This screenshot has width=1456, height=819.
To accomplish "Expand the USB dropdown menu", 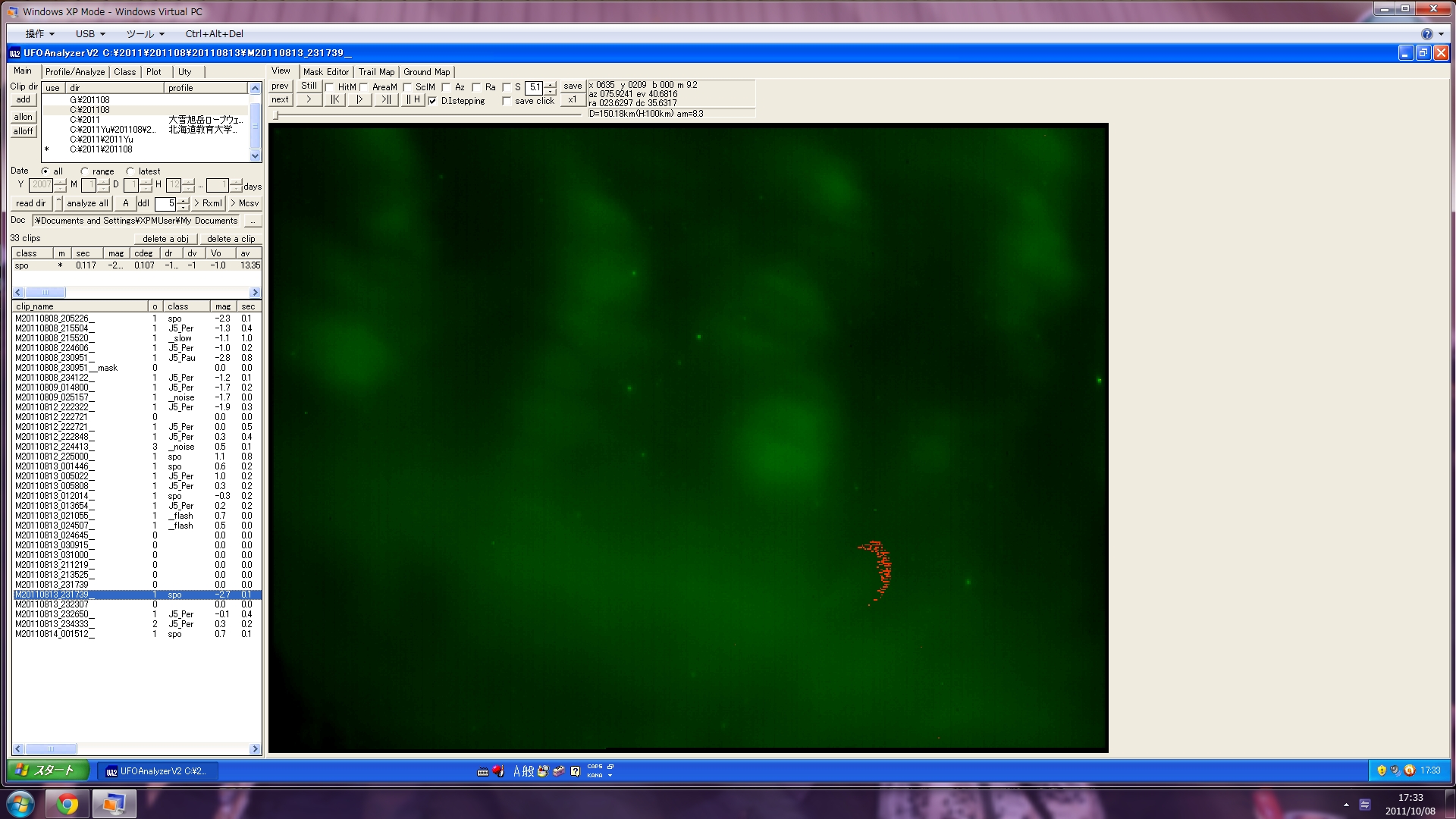I will 90,33.
